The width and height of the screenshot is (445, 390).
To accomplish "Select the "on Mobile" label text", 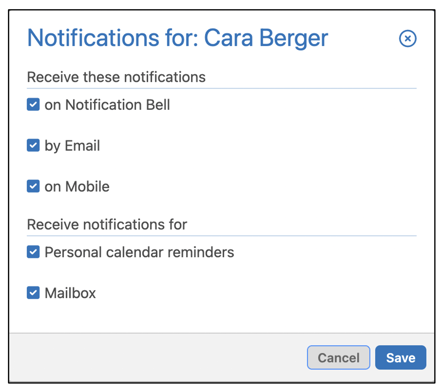I will [x=77, y=187].
